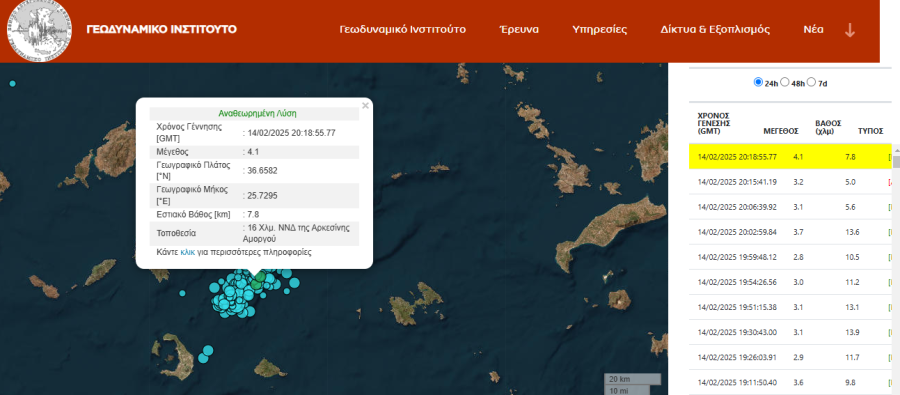Select earthquake row 14/02/2025 19:11:50.40
This screenshot has width=900, height=395.
point(790,382)
